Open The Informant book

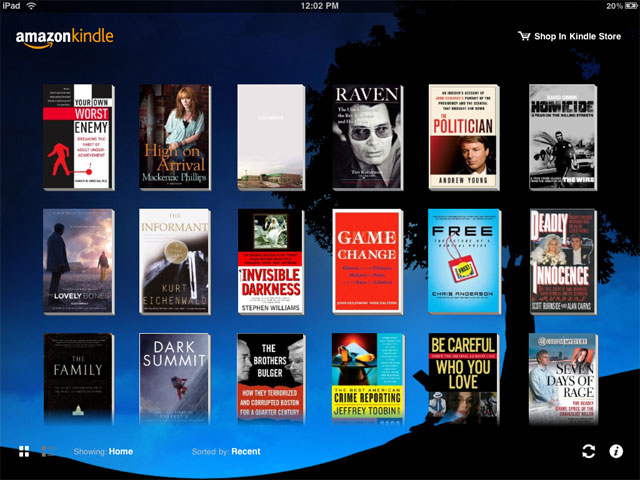[x=175, y=262]
